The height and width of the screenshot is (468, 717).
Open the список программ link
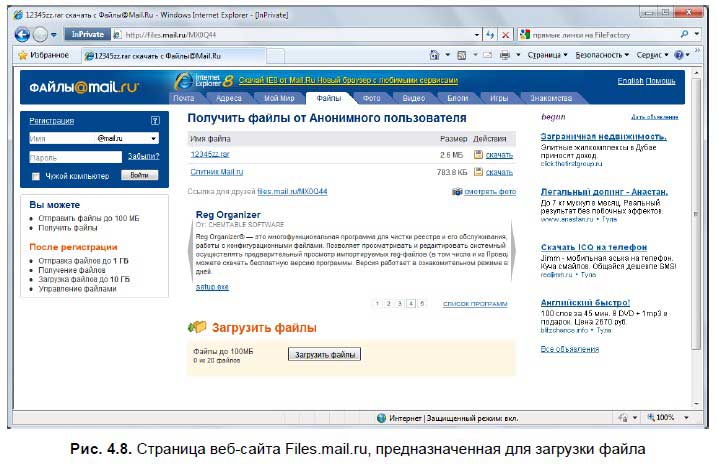475,304
